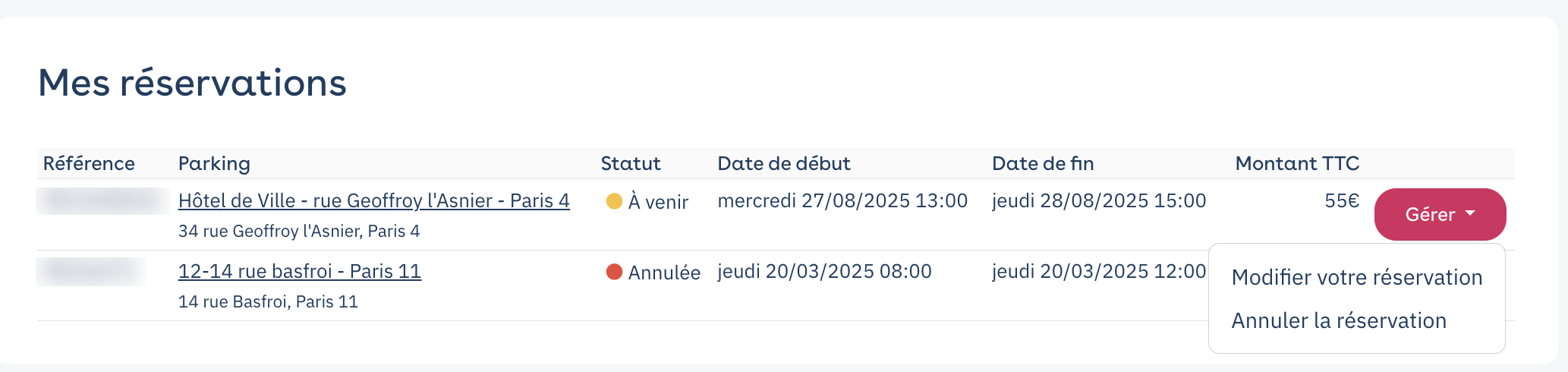Screen dimensions: 1568x372
Task: Click address 34 rue Geoffroy l'Asnier
Action: point(299,232)
